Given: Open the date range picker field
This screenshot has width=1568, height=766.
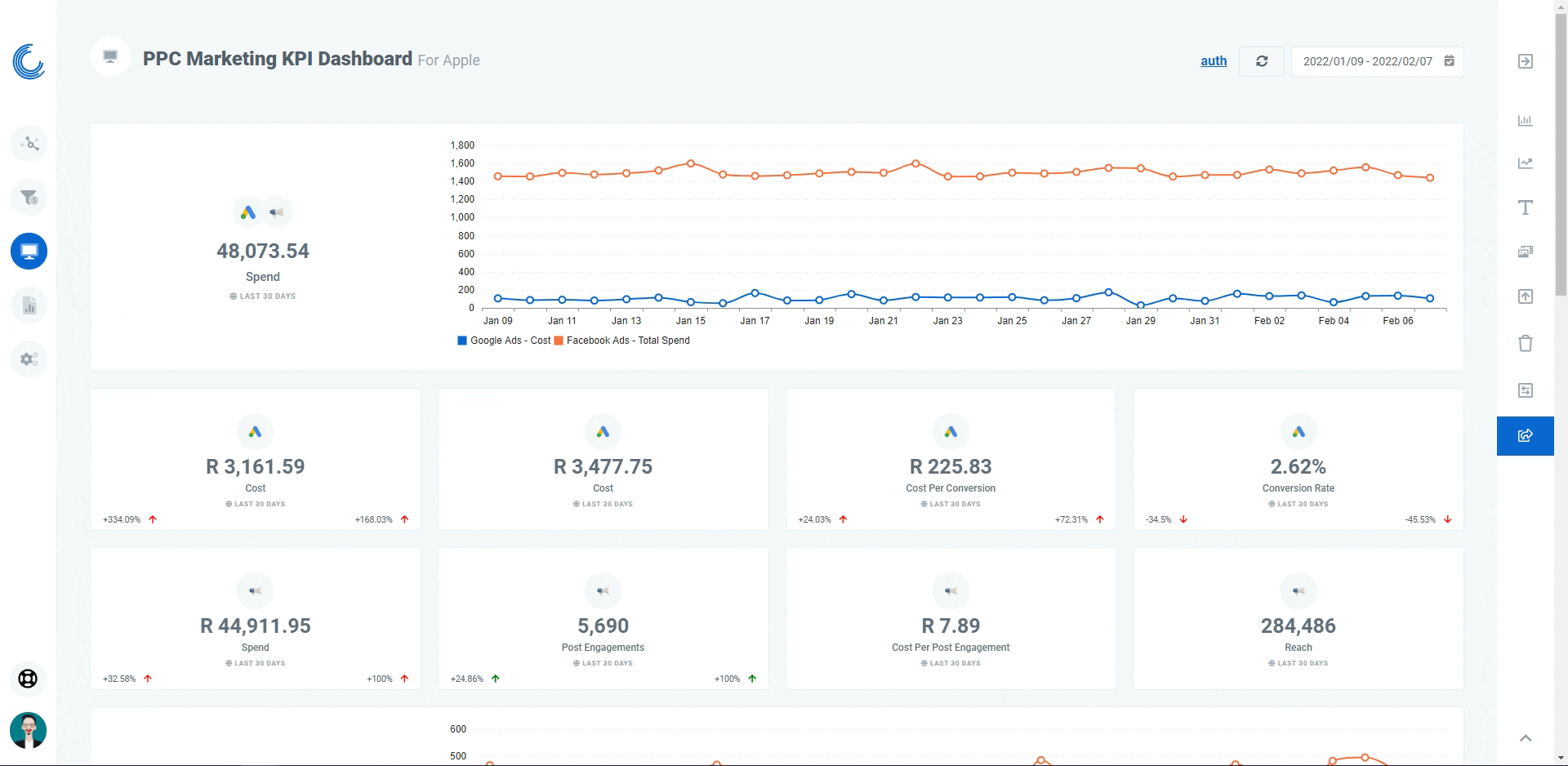Looking at the screenshot, I should pos(1377,61).
